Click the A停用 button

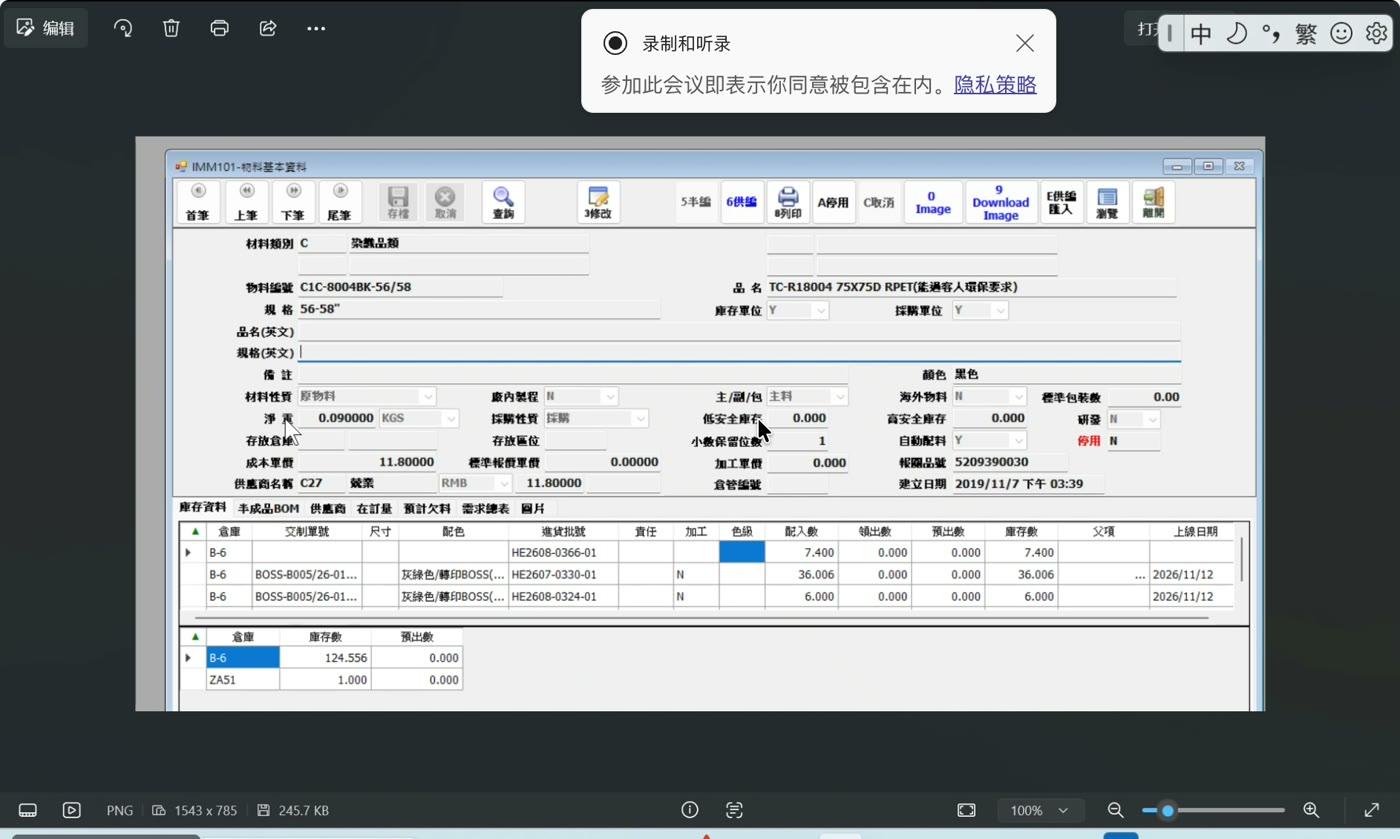[833, 202]
